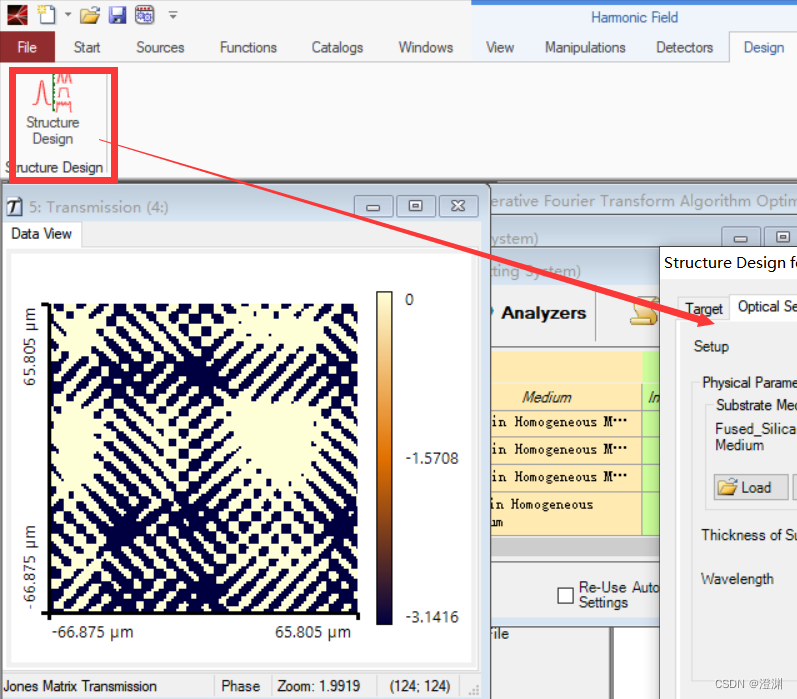Open the Analyzers section in background window
Image resolution: width=797 pixels, height=699 pixels.
coord(543,313)
